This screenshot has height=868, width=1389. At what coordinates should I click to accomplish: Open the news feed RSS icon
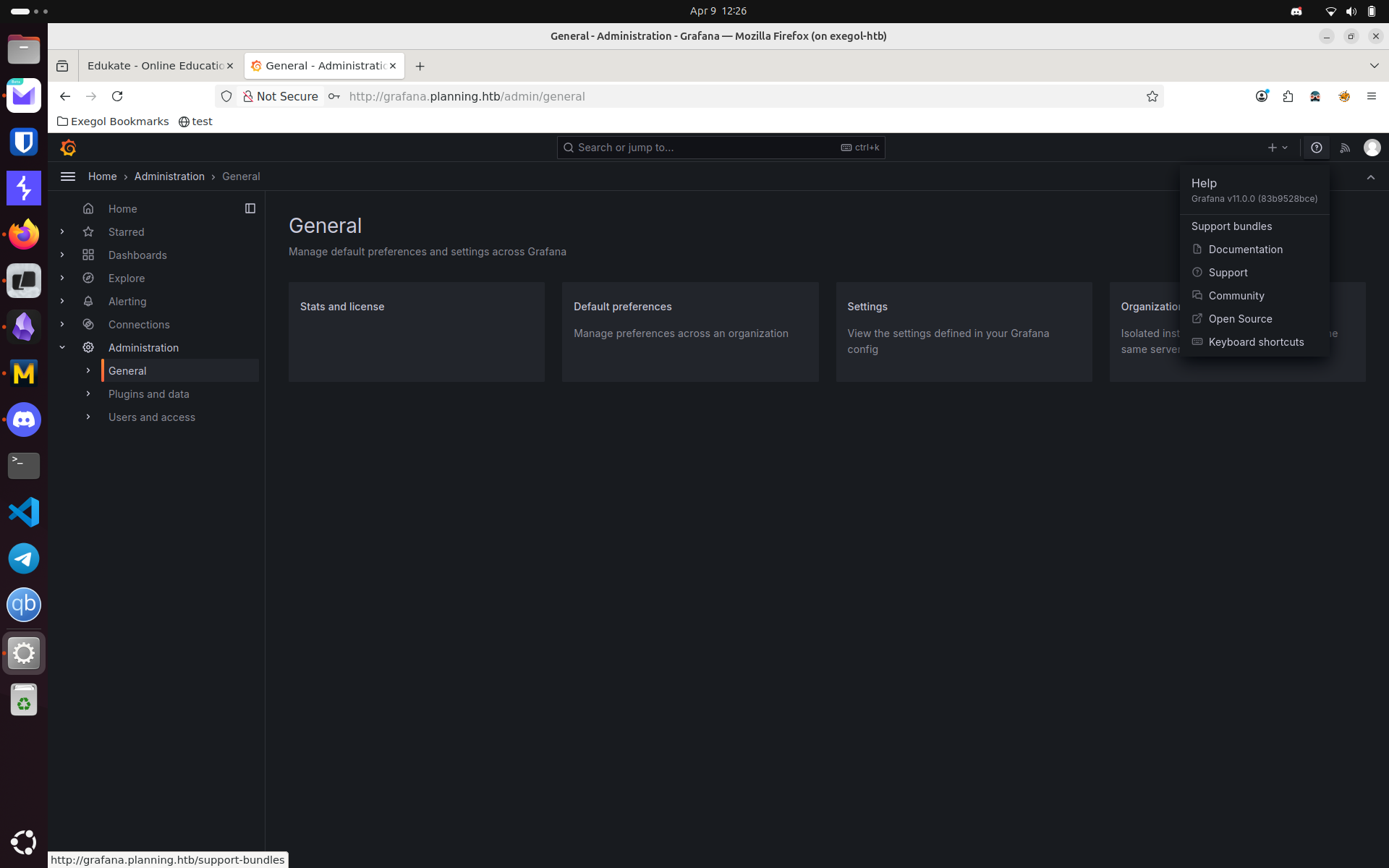tap(1345, 148)
